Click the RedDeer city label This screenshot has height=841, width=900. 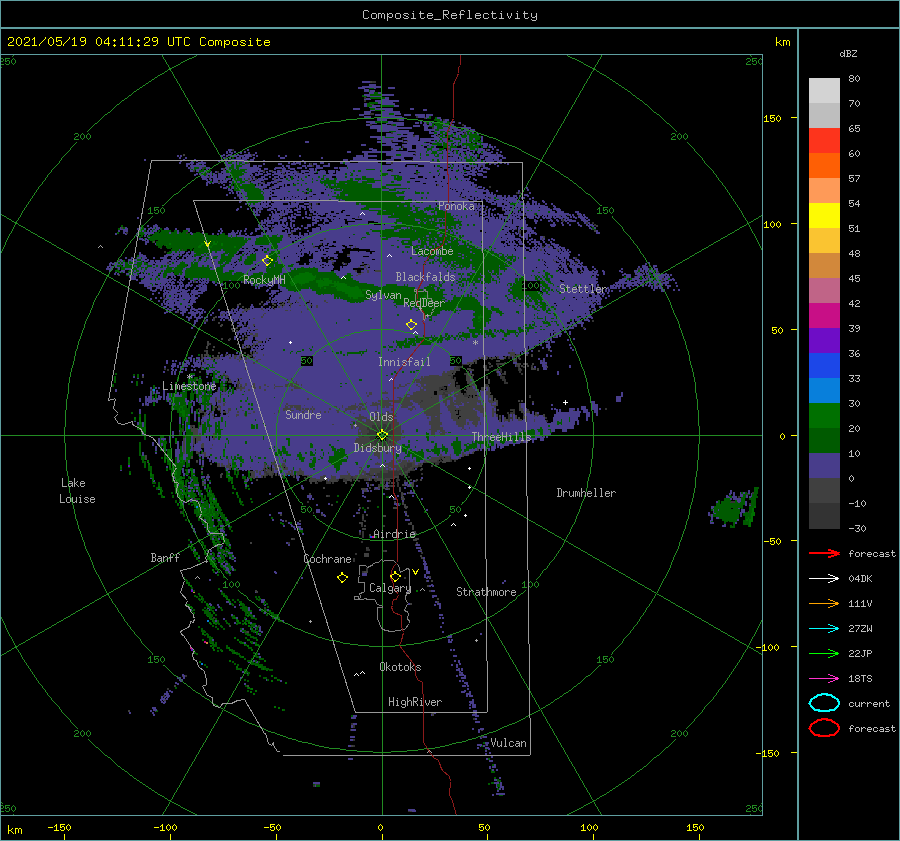[x=424, y=303]
